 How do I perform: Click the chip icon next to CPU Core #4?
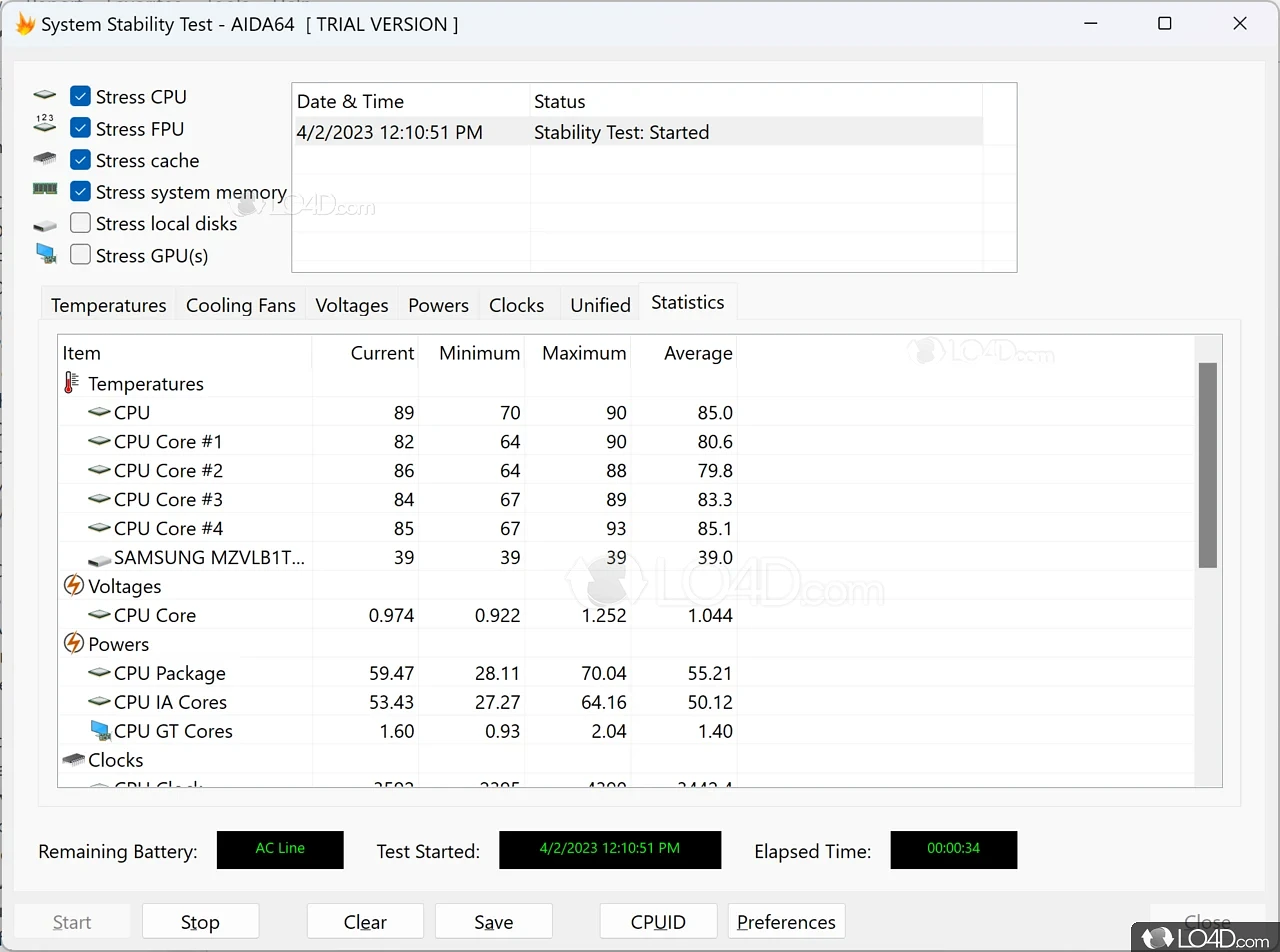[99, 528]
